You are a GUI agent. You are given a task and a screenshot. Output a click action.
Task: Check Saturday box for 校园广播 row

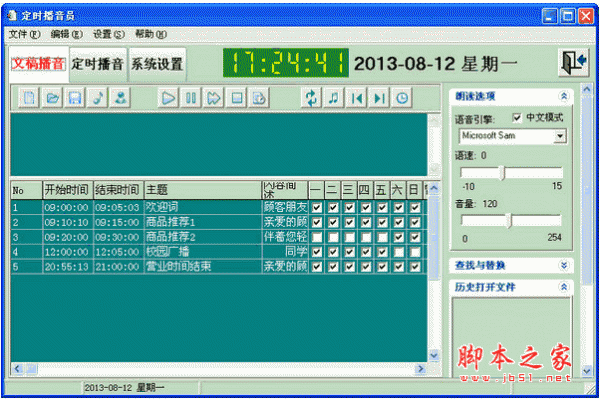point(398,252)
